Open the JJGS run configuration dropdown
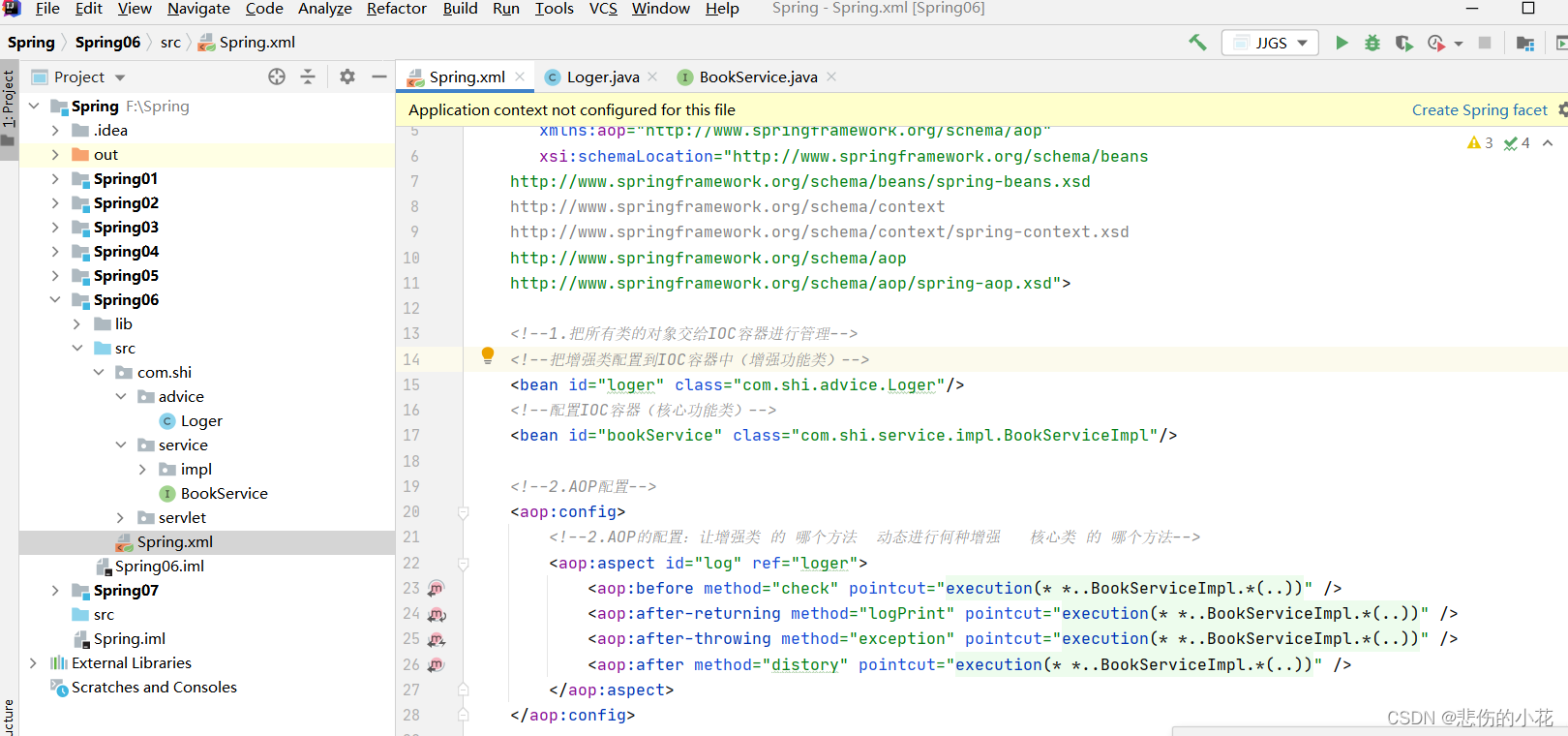 tap(1271, 43)
